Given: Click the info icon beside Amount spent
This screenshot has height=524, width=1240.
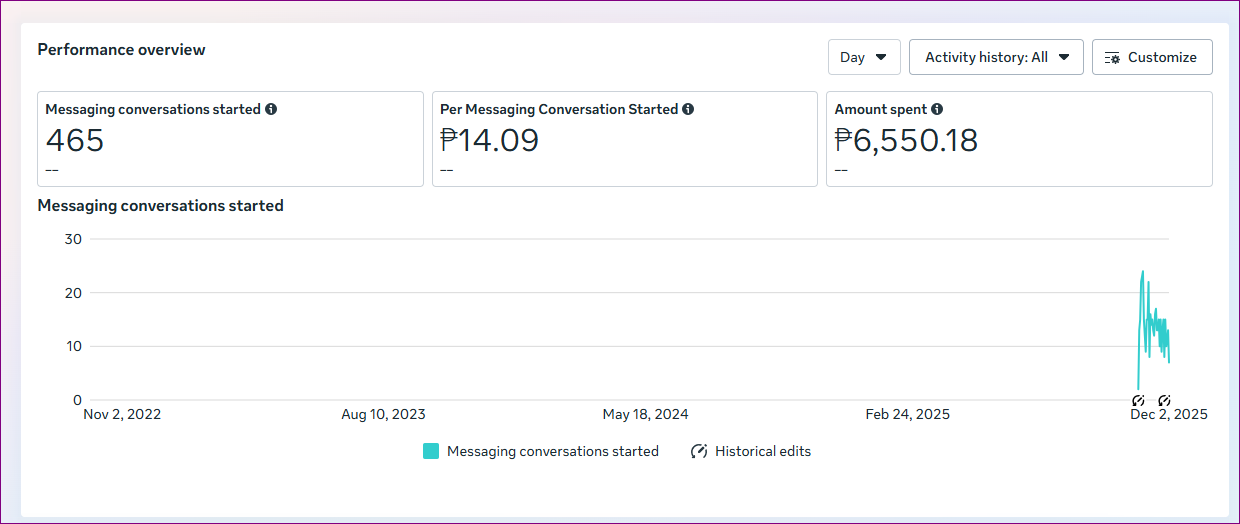Looking at the screenshot, I should coord(937,109).
